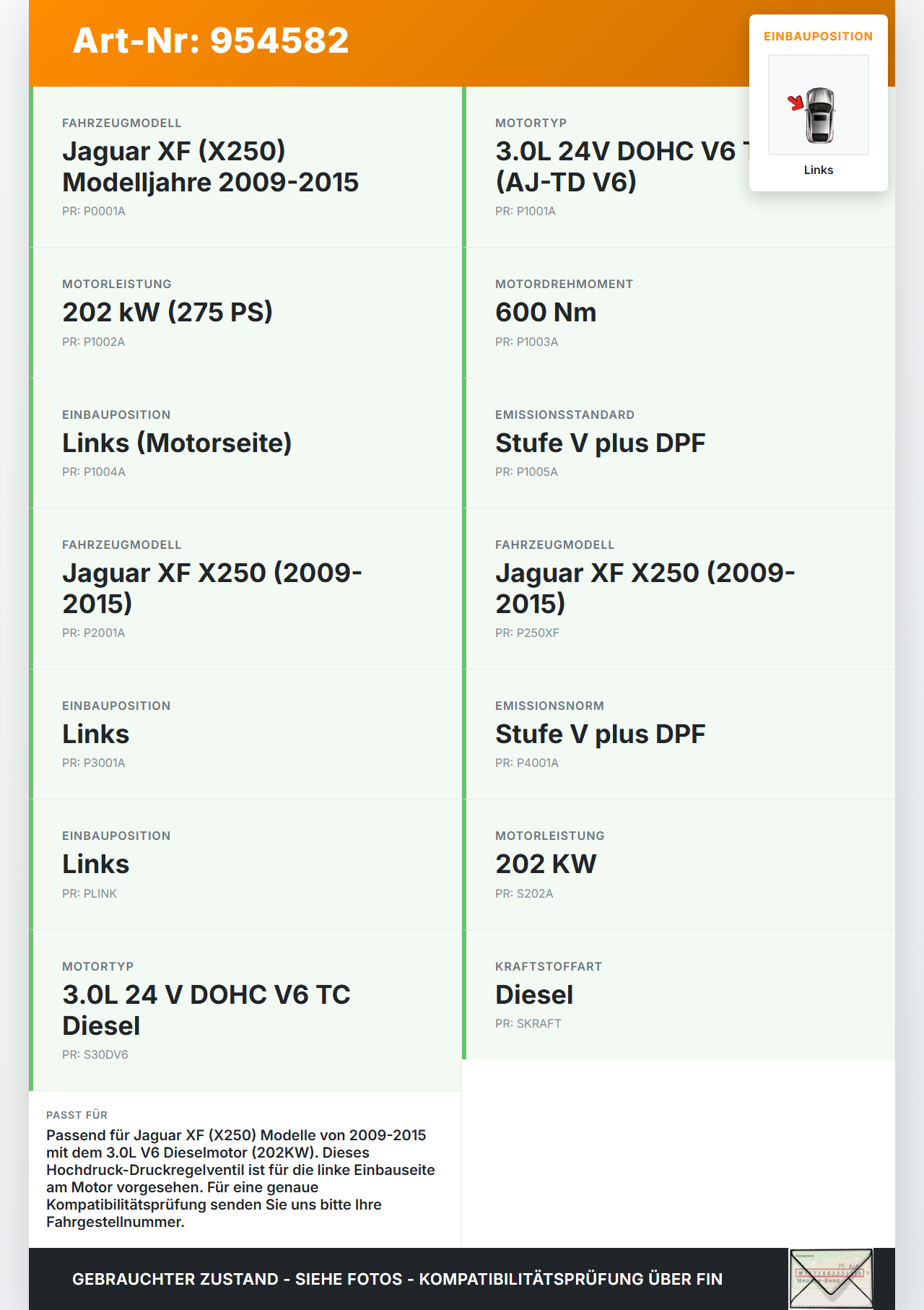
Task: Click Stuve V plus DPF under Emissionsstandard
Action: [x=600, y=443]
